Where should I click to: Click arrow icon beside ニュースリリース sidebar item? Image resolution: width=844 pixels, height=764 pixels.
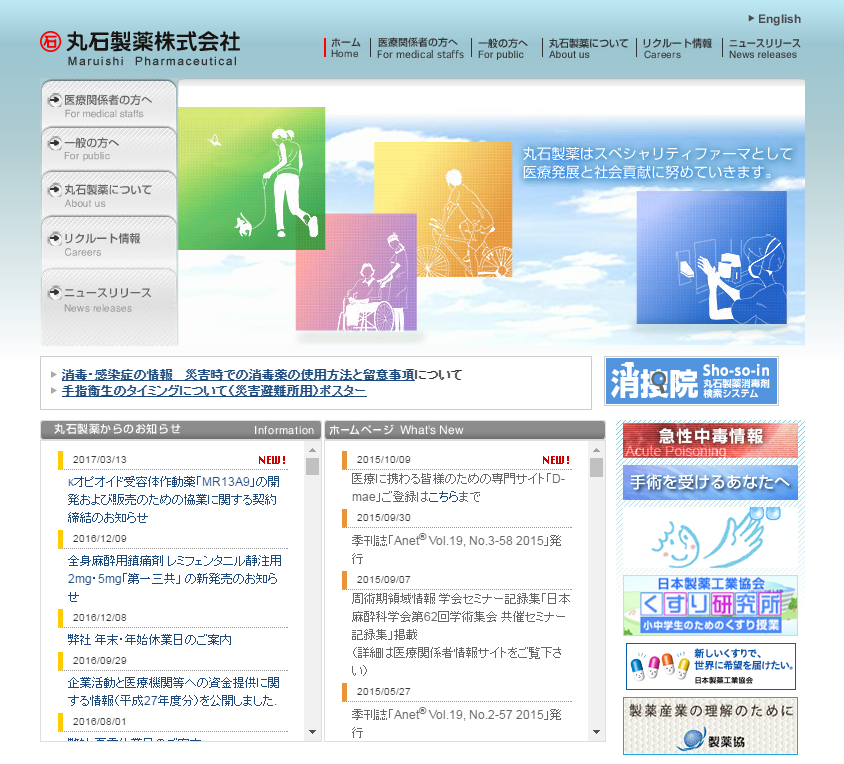pyautogui.click(x=54, y=293)
